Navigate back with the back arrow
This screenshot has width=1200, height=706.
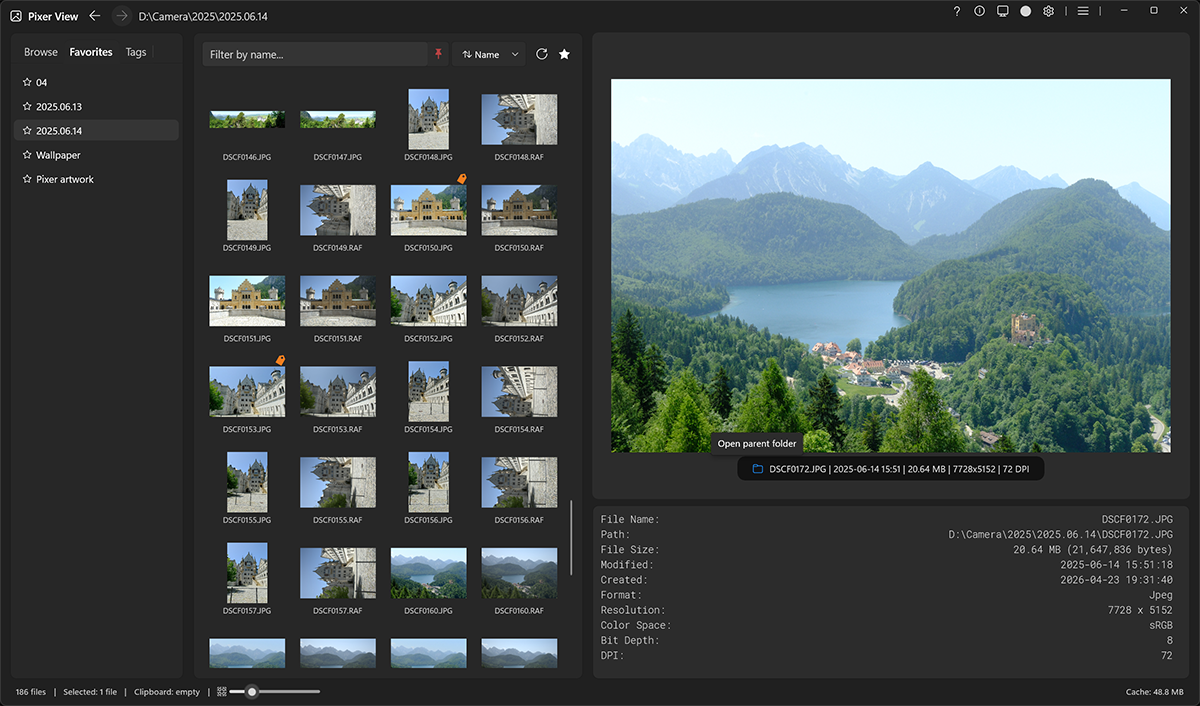94,15
